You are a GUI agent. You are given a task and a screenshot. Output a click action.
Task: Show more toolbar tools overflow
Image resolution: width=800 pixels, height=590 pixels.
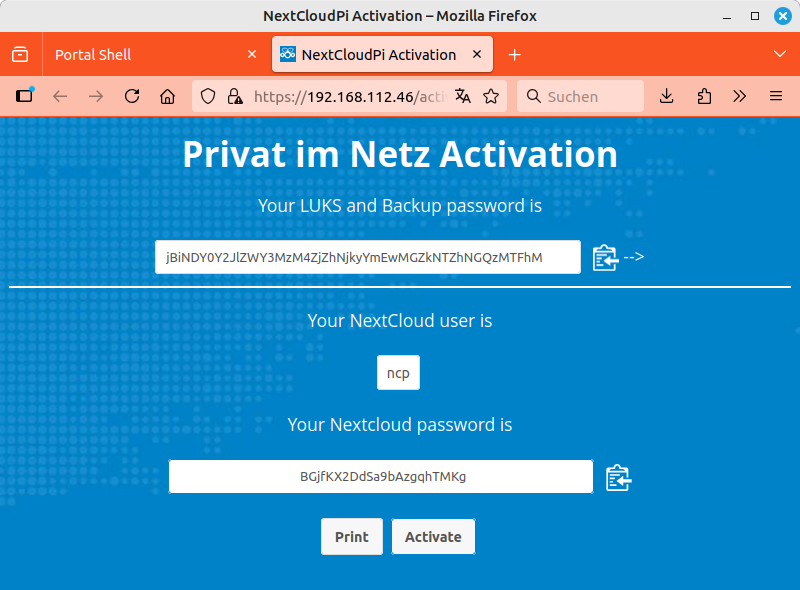[x=740, y=96]
